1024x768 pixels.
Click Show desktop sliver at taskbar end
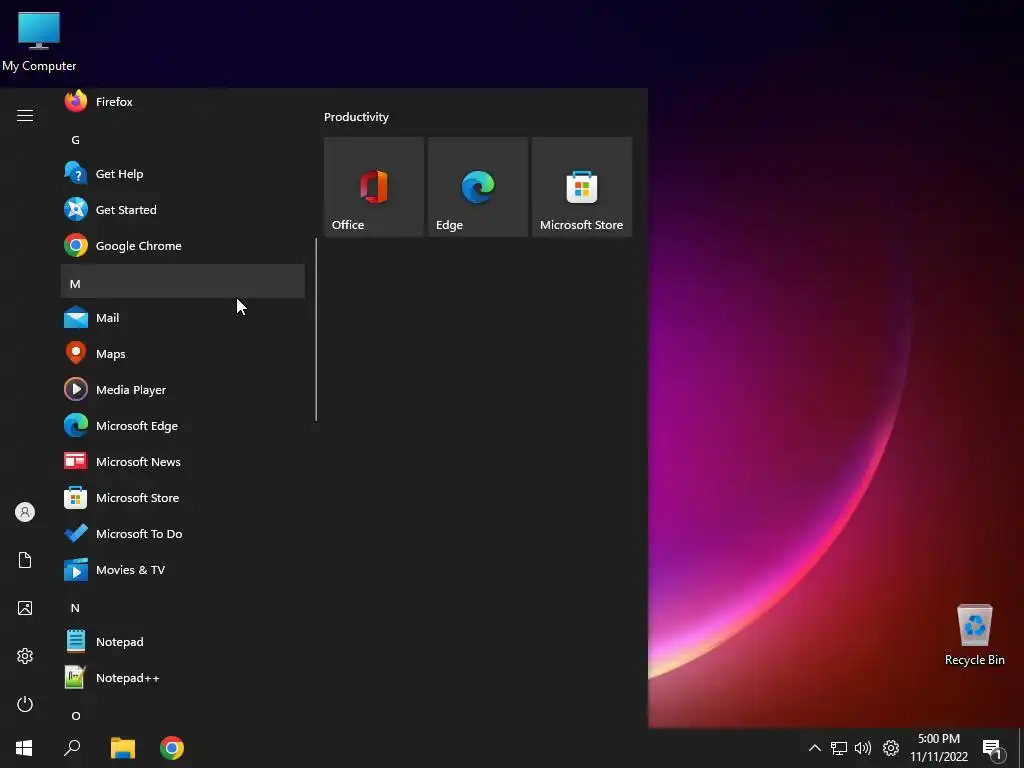(1021, 748)
